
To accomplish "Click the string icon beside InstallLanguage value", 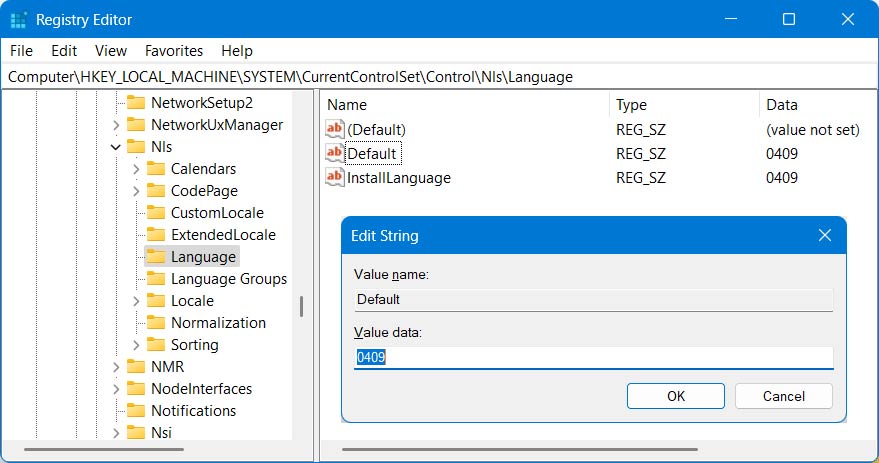I will (x=335, y=177).
